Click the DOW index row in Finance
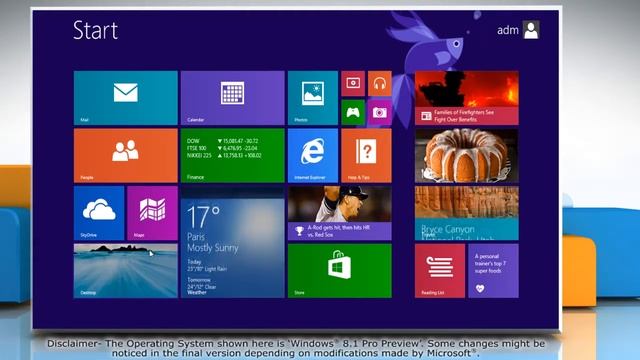Viewport: 640px width, 360px height. point(223,141)
